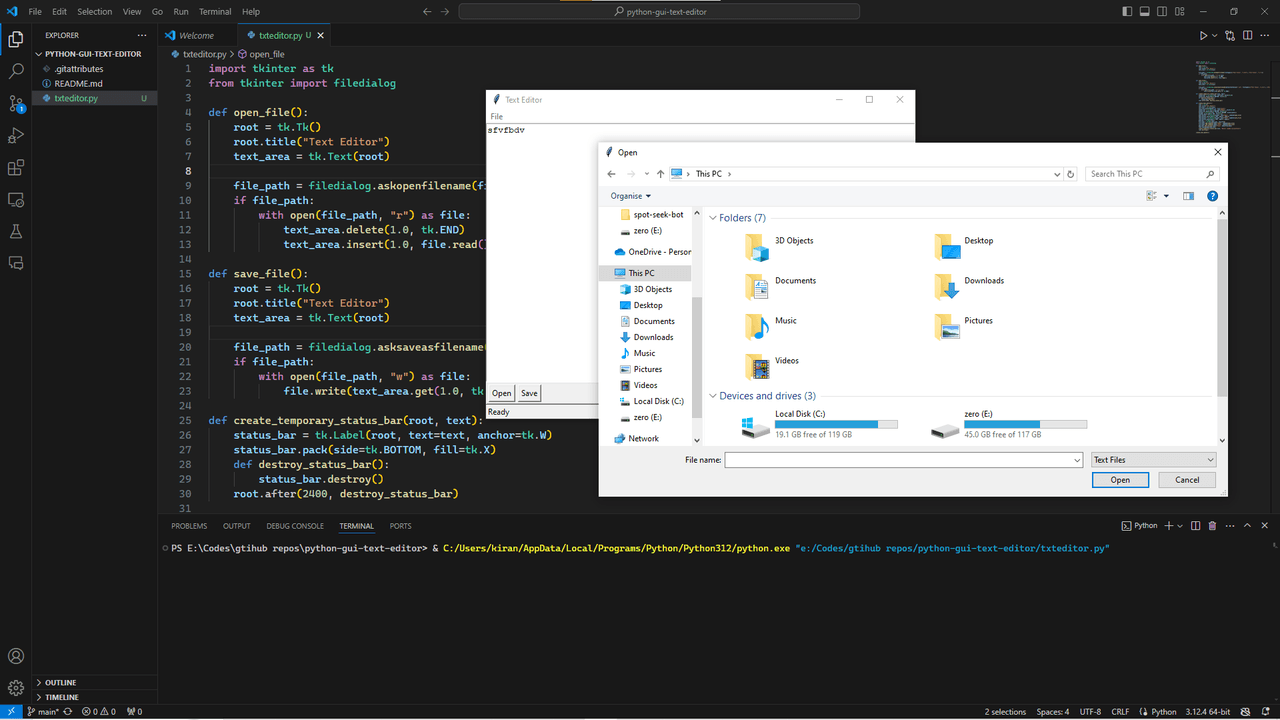
Task: Click Cancel in the Open dialog
Action: [x=1186, y=480]
